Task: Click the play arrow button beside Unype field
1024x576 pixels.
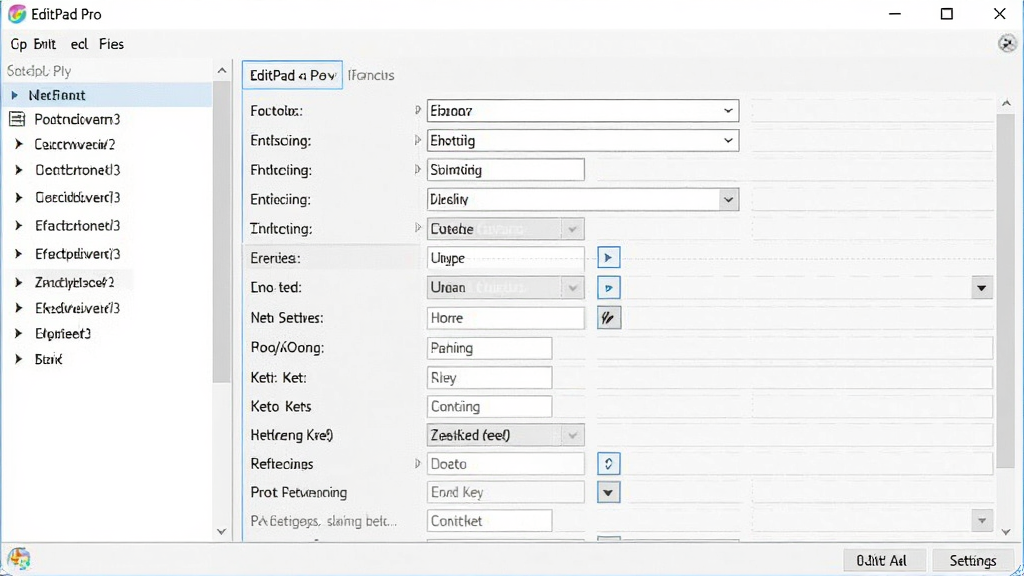Action: [x=608, y=258]
